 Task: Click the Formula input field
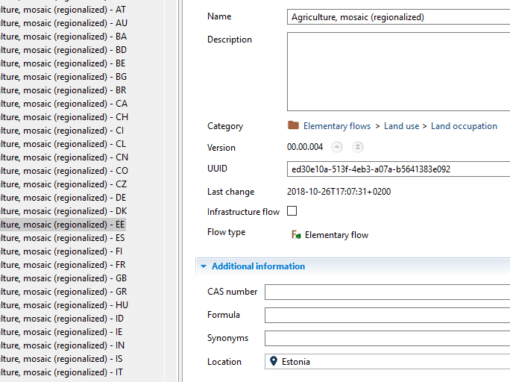387,315
